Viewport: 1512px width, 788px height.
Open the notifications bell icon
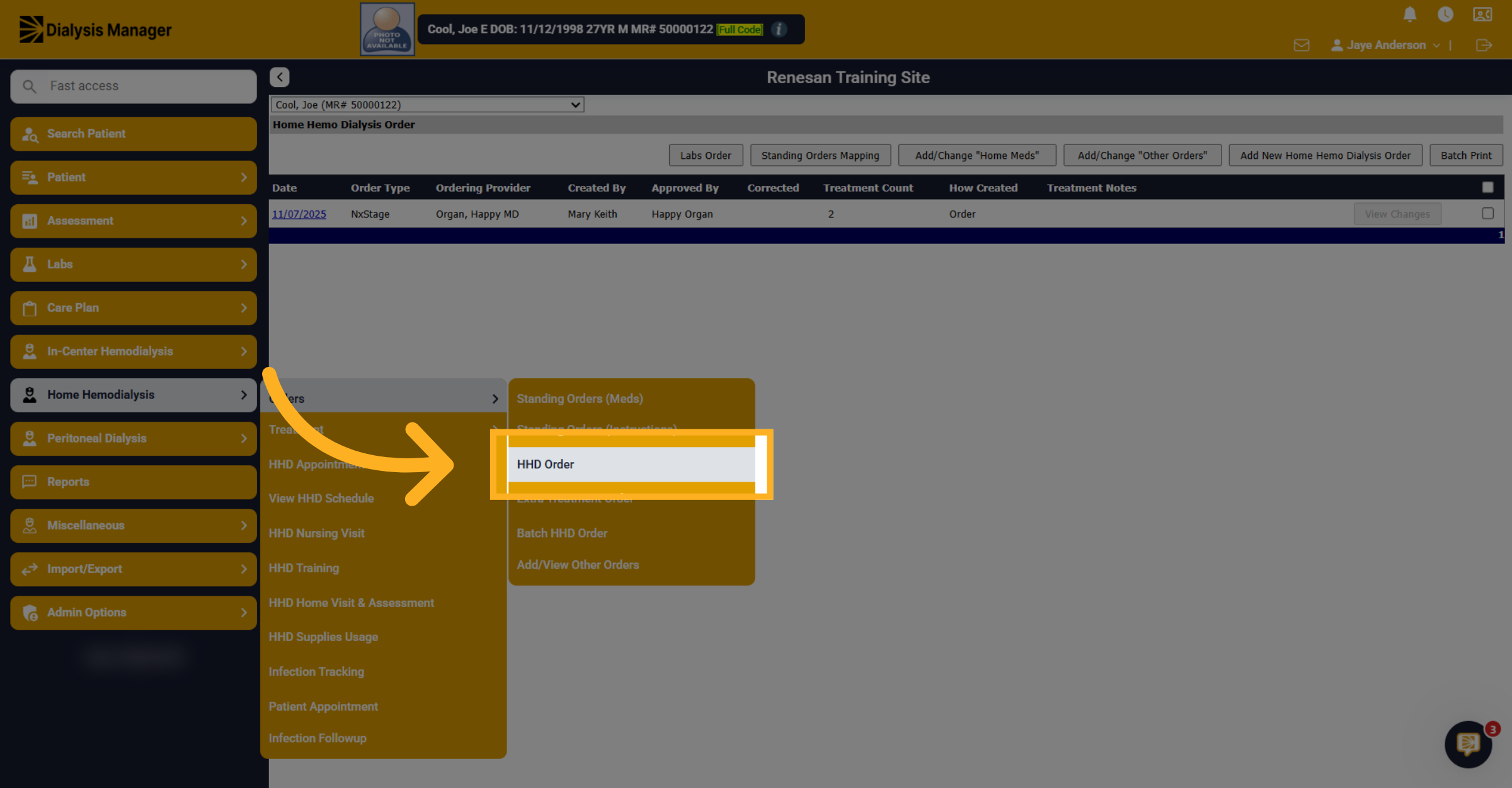pyautogui.click(x=1410, y=14)
